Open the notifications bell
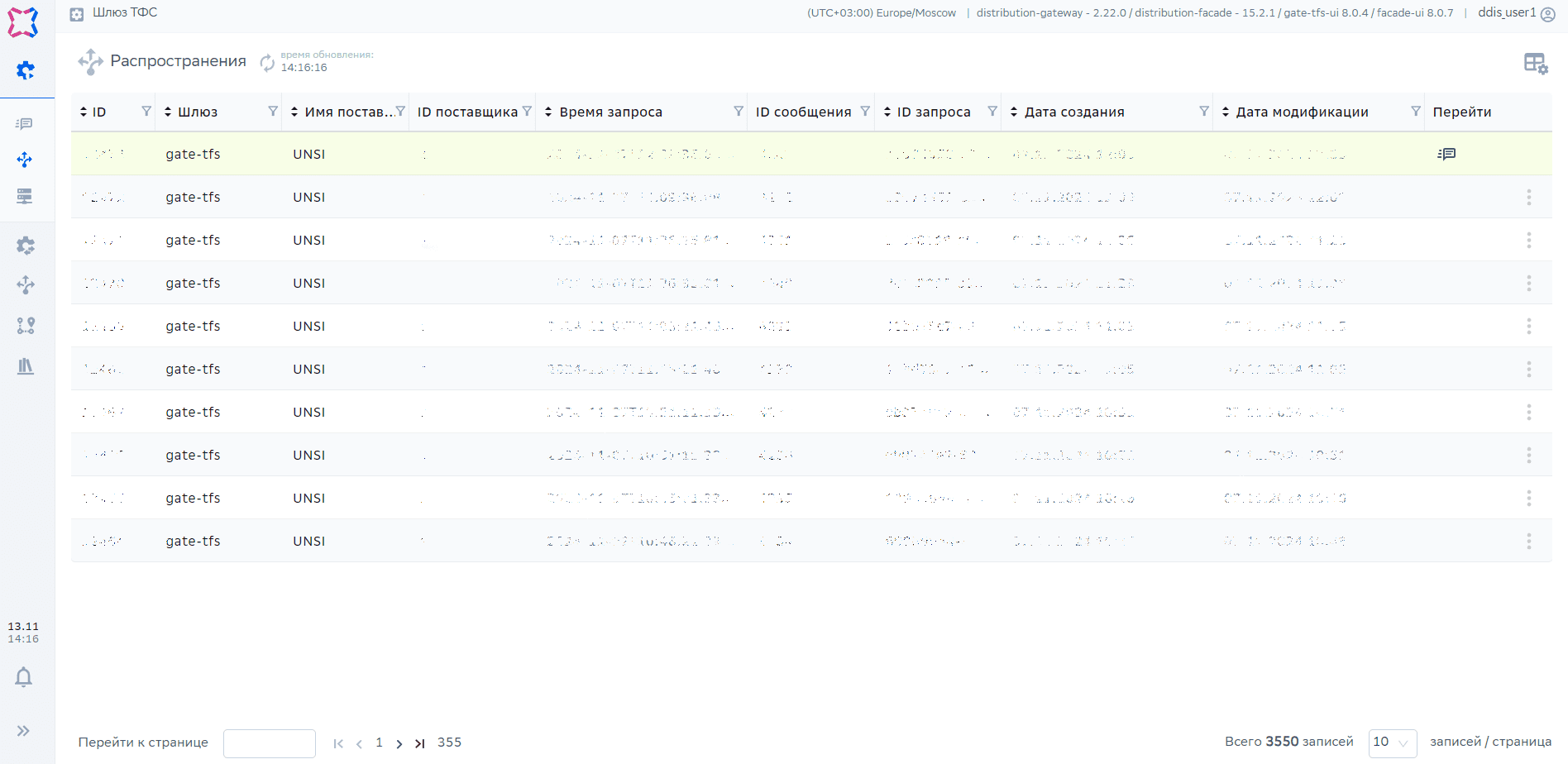1568x764 pixels. tap(24, 677)
